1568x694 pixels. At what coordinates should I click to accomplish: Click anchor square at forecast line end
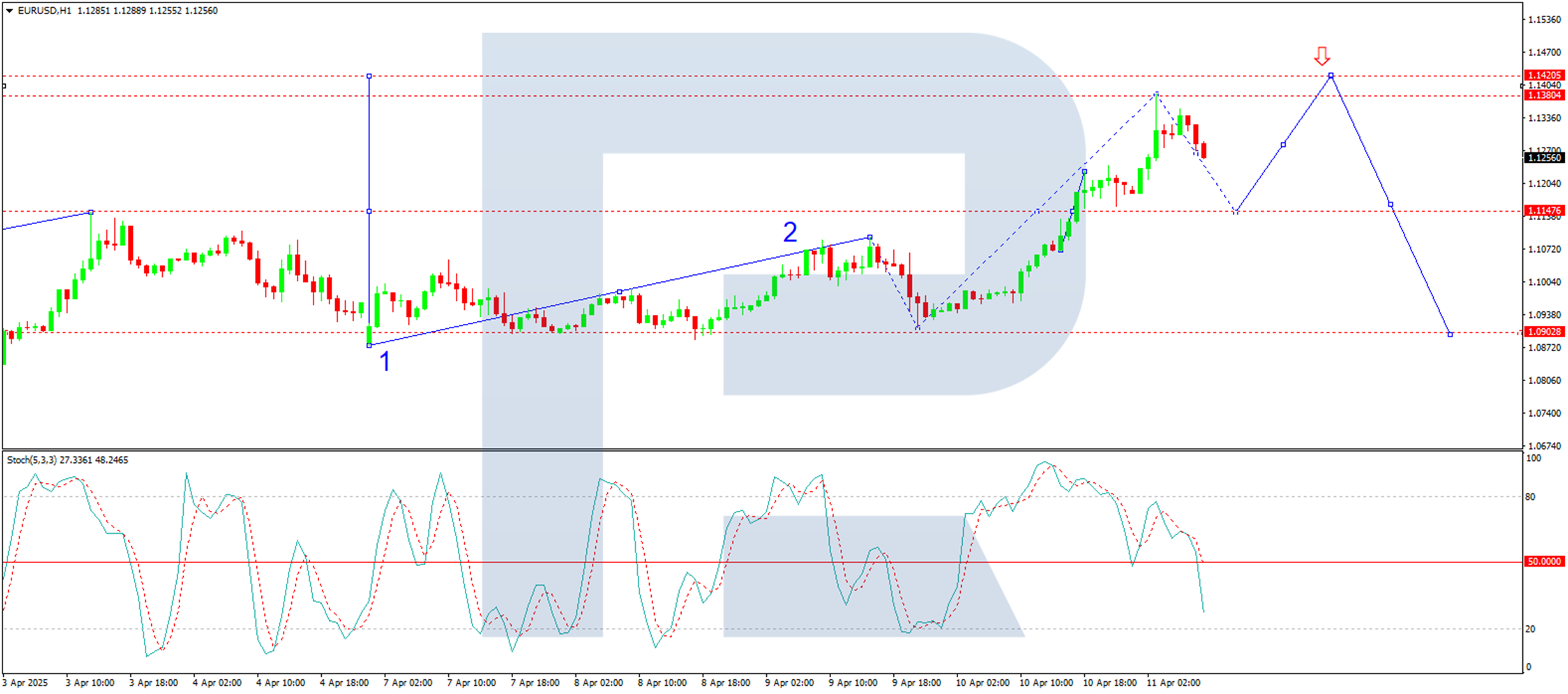(1450, 334)
